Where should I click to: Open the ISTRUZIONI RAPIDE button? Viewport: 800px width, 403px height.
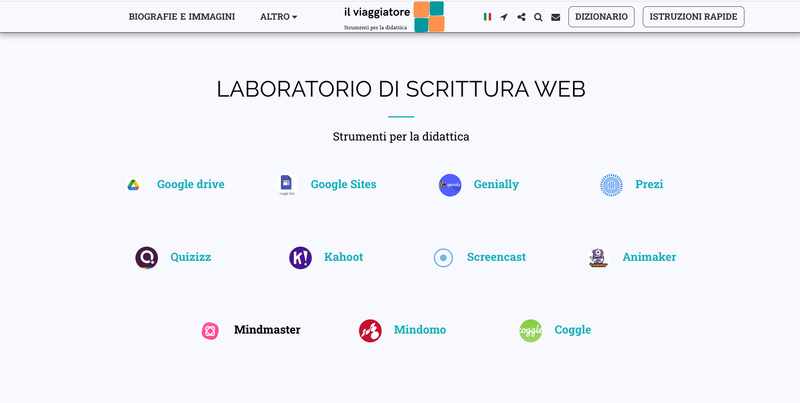pyautogui.click(x=693, y=17)
